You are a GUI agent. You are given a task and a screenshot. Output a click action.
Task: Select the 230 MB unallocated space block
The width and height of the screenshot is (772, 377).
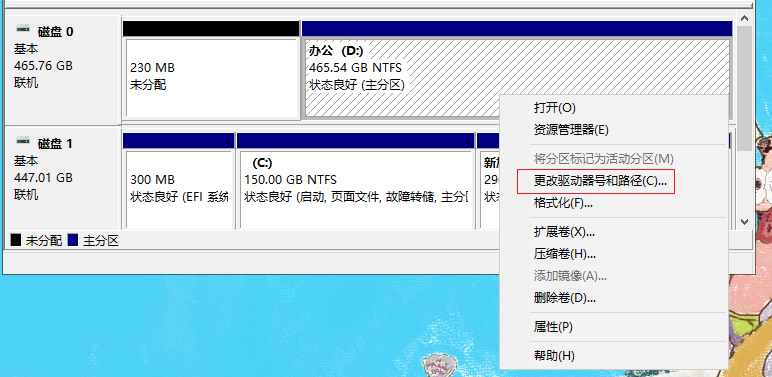point(213,78)
